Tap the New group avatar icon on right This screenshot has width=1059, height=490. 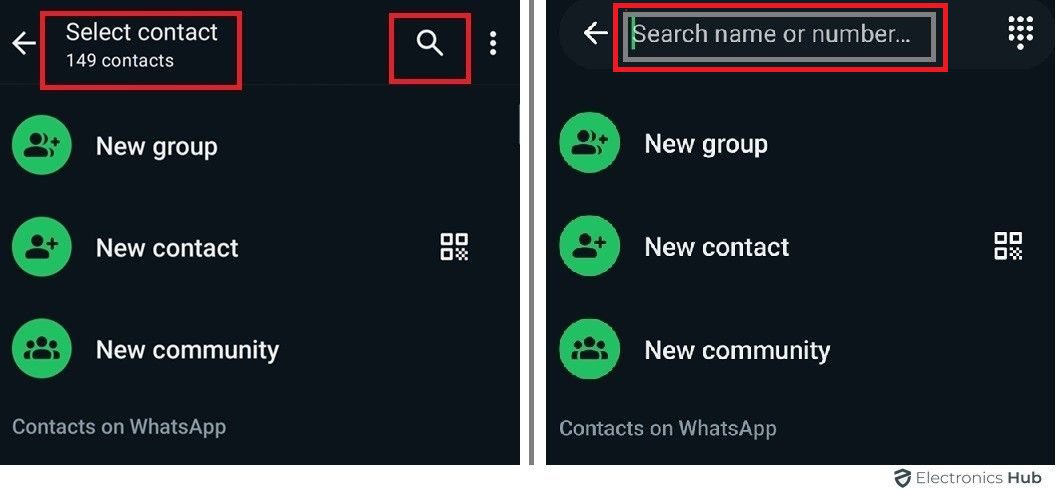(x=590, y=143)
